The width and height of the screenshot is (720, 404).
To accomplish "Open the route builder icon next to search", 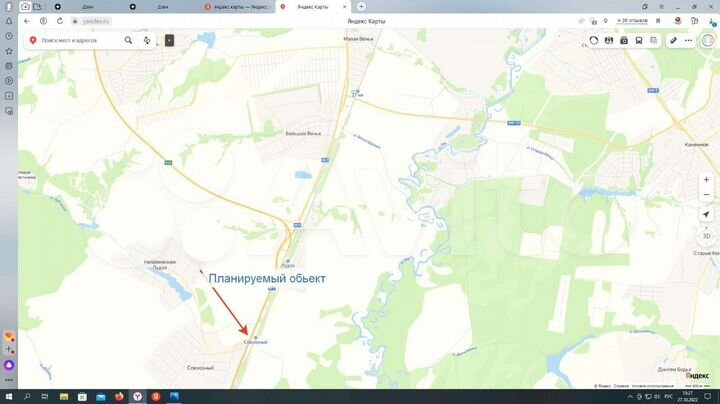I will click(147, 40).
